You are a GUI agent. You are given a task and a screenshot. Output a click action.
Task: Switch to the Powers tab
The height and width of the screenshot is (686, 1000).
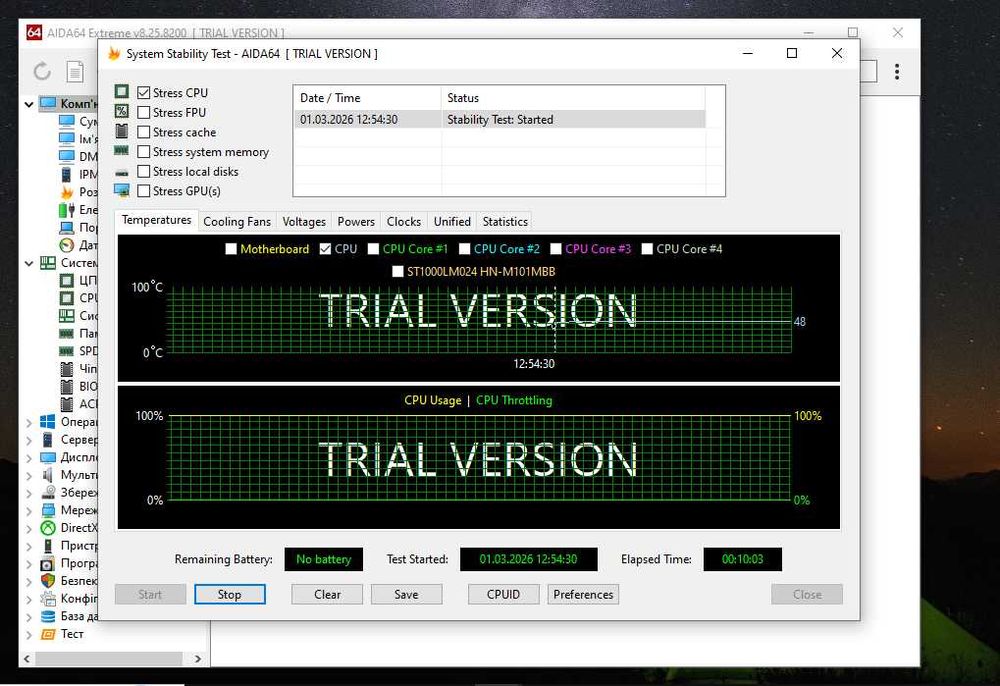(x=356, y=222)
